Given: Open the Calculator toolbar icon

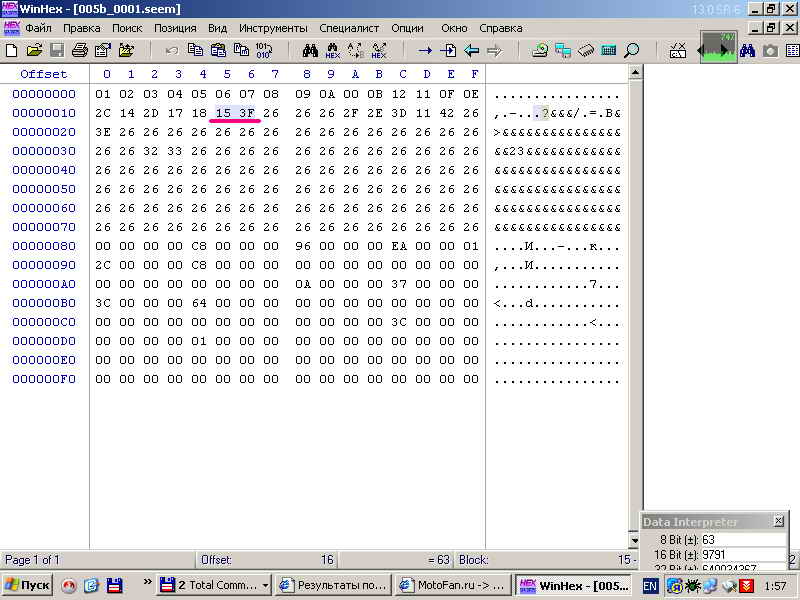Looking at the screenshot, I should 609,50.
